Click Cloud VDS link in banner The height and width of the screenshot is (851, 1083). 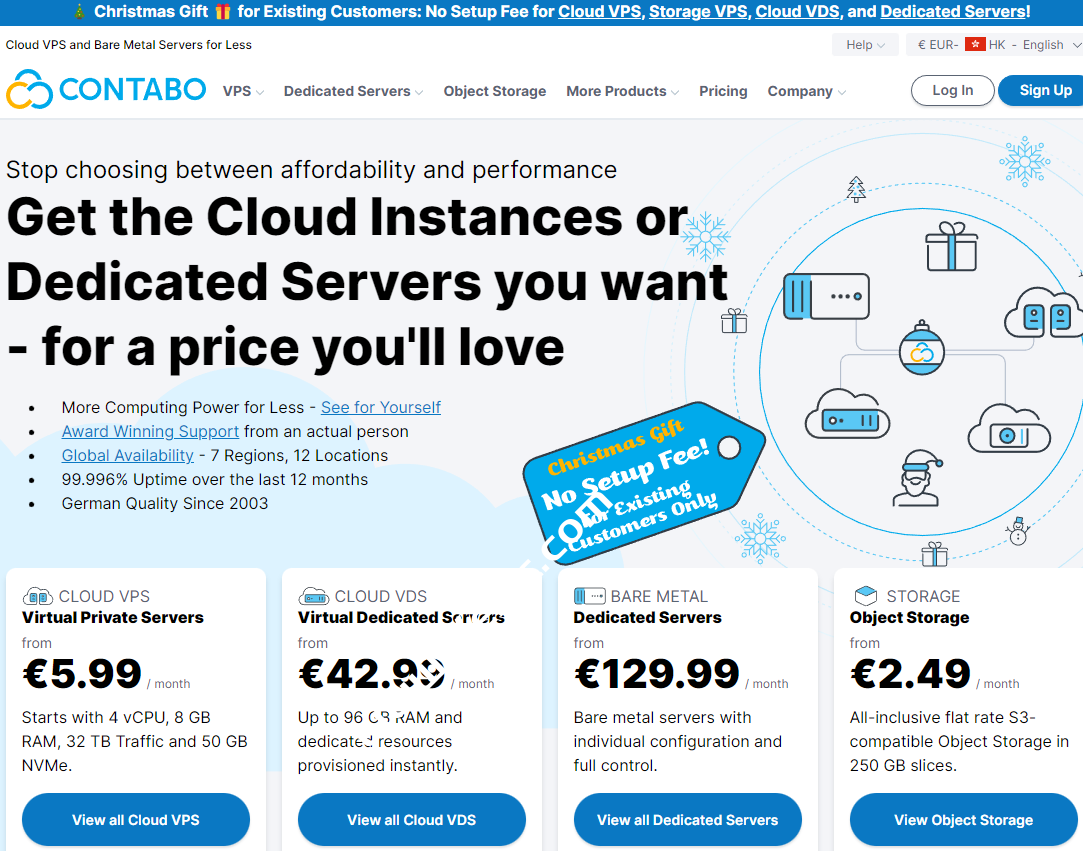[798, 12]
